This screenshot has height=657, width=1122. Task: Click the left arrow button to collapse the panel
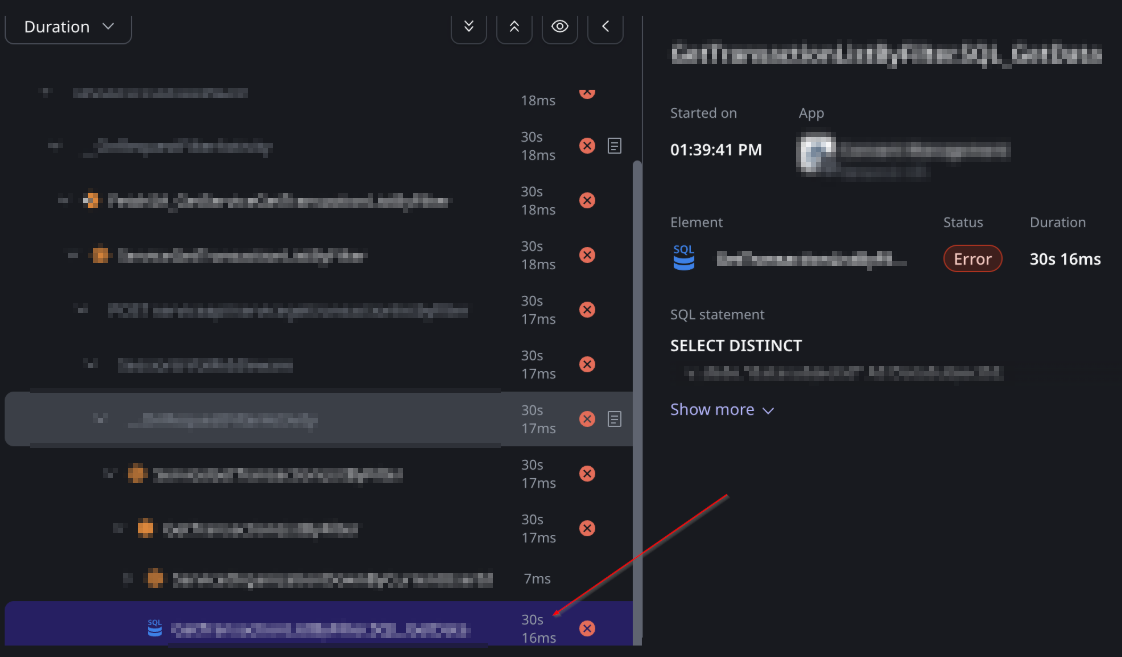605,27
